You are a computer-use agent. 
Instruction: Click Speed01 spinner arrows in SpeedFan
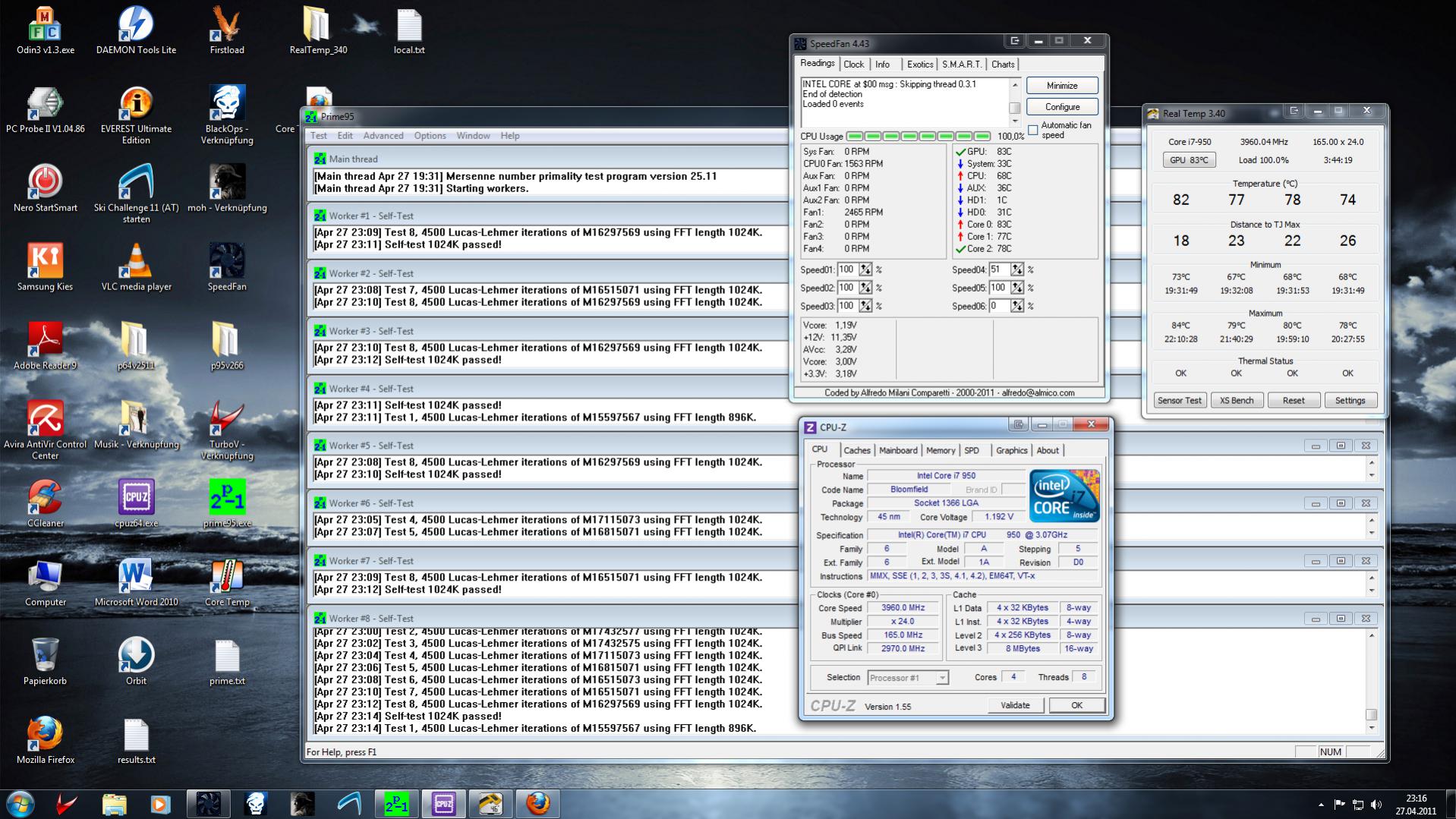coord(865,269)
